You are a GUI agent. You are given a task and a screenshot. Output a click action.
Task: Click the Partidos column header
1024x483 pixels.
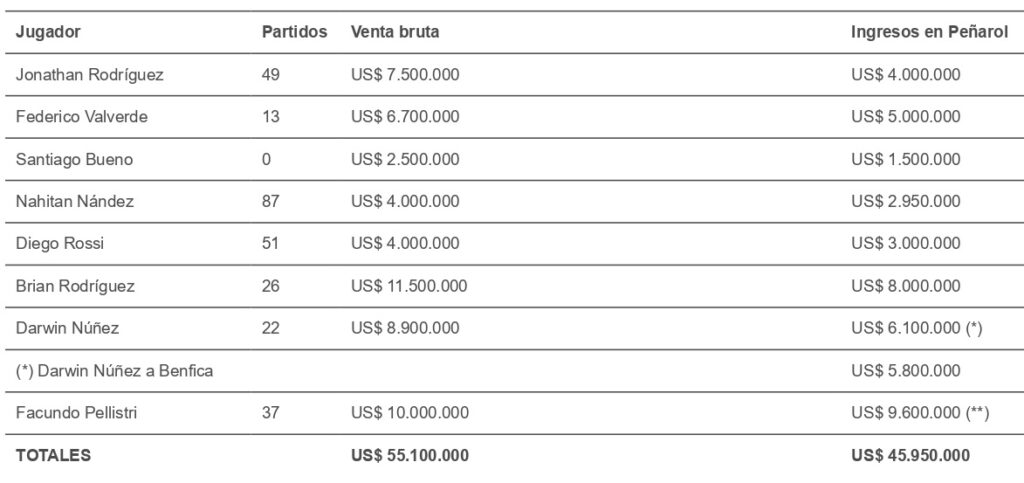295,32
